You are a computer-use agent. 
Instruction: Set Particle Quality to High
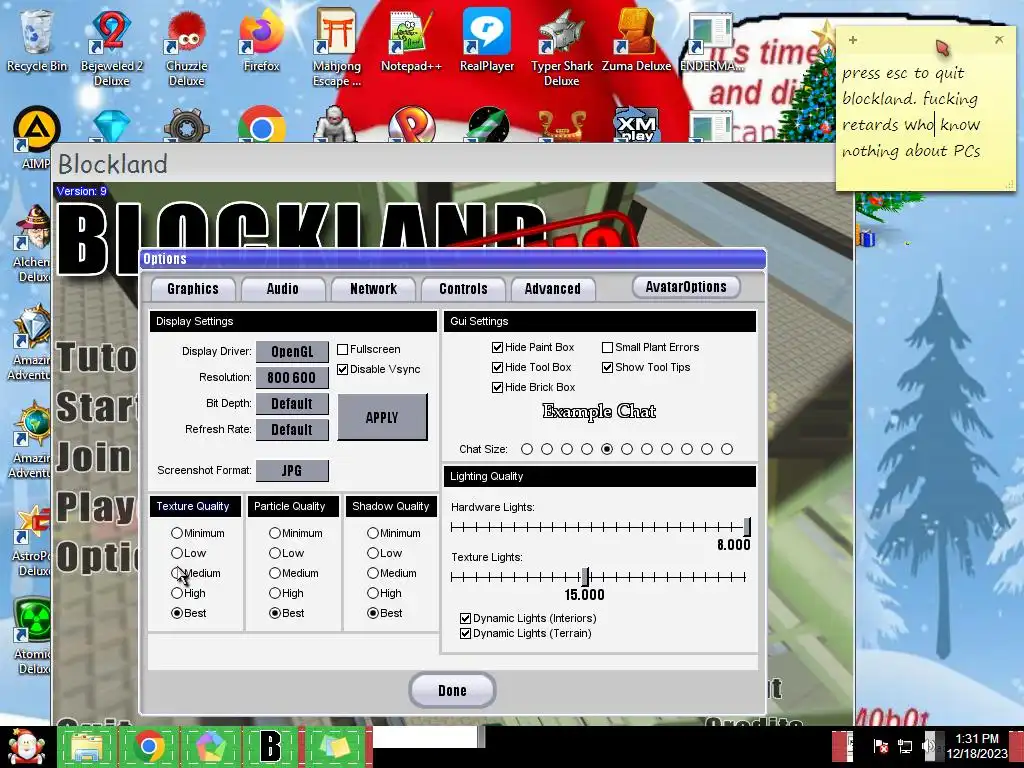[275, 594]
